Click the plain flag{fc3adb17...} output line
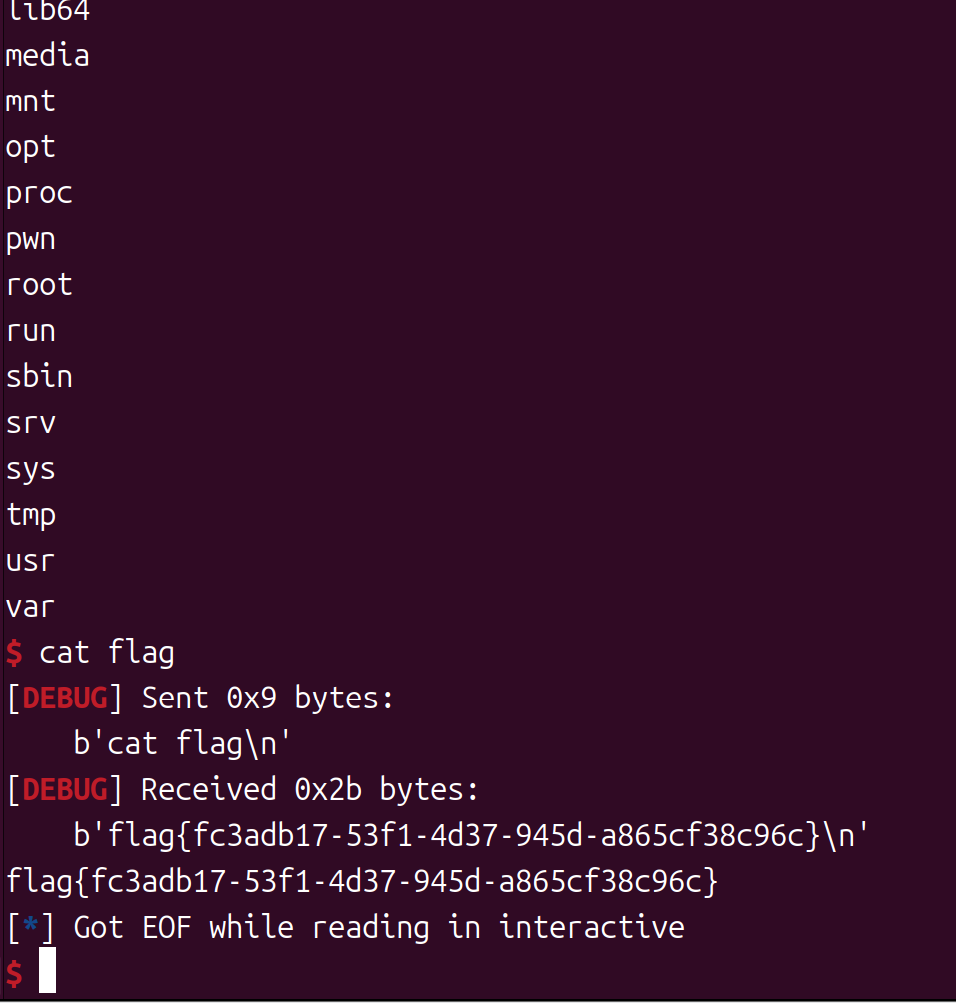 (x=362, y=881)
